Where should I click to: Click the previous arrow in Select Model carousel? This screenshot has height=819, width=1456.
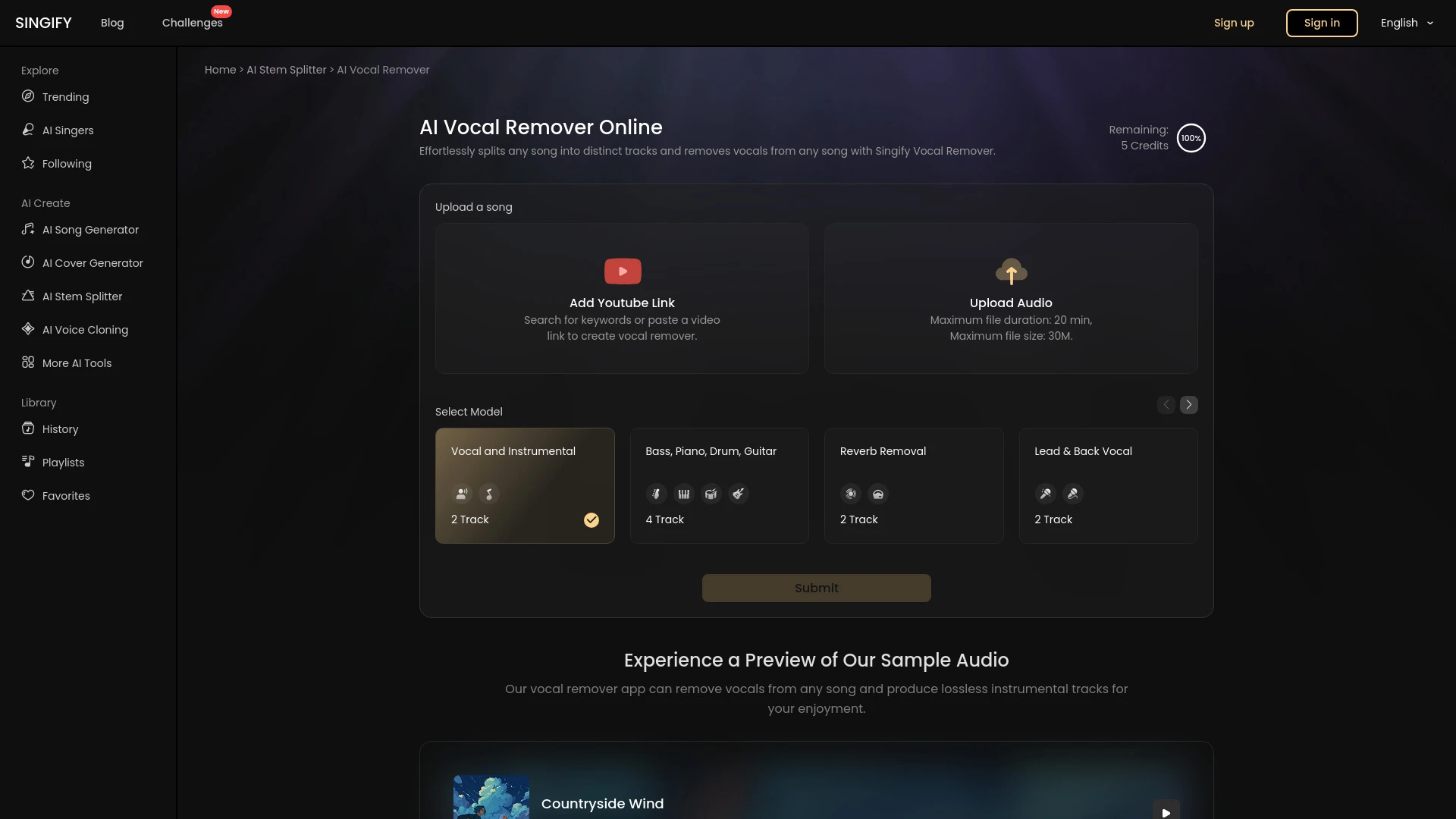(1166, 404)
